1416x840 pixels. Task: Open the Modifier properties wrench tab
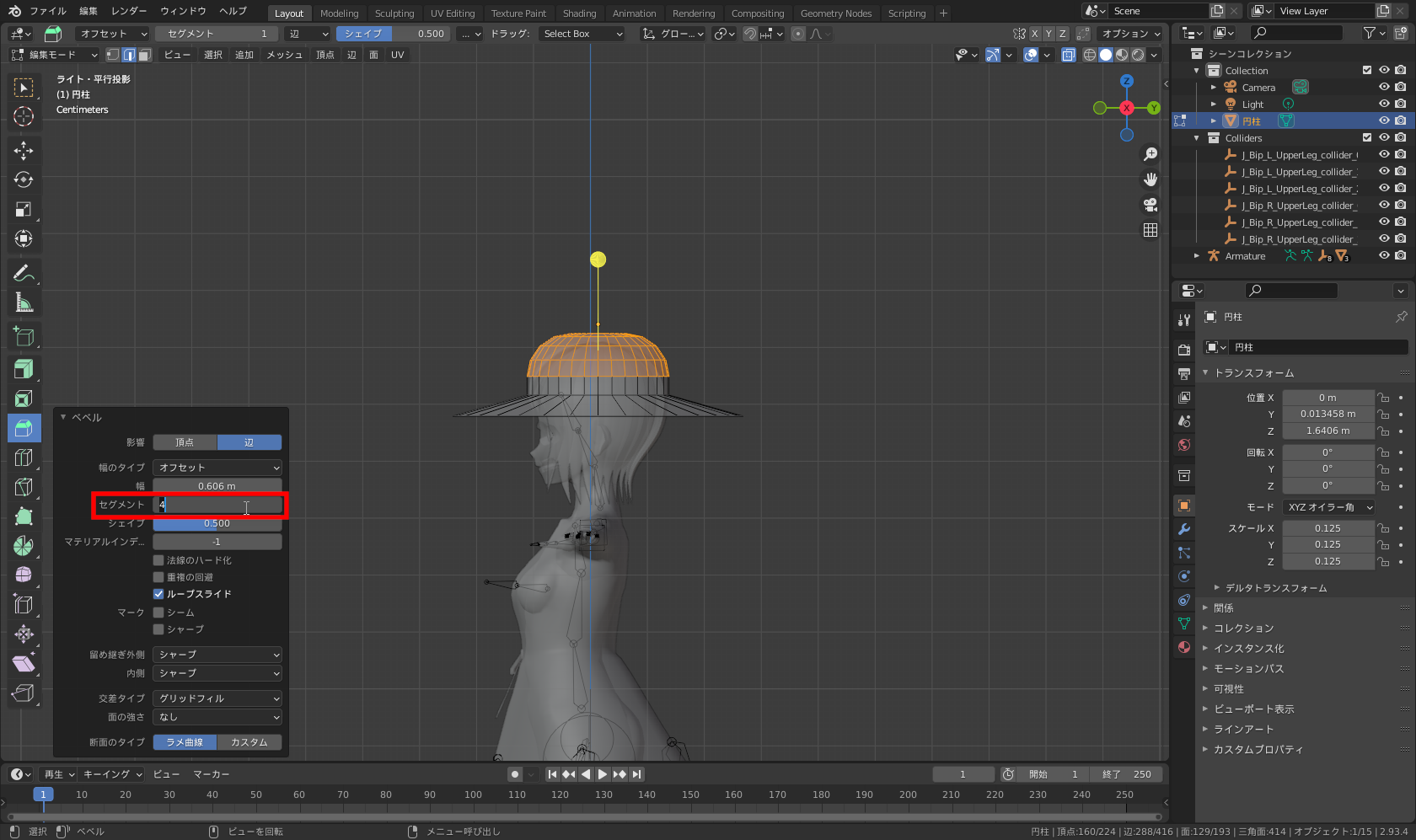(1184, 529)
